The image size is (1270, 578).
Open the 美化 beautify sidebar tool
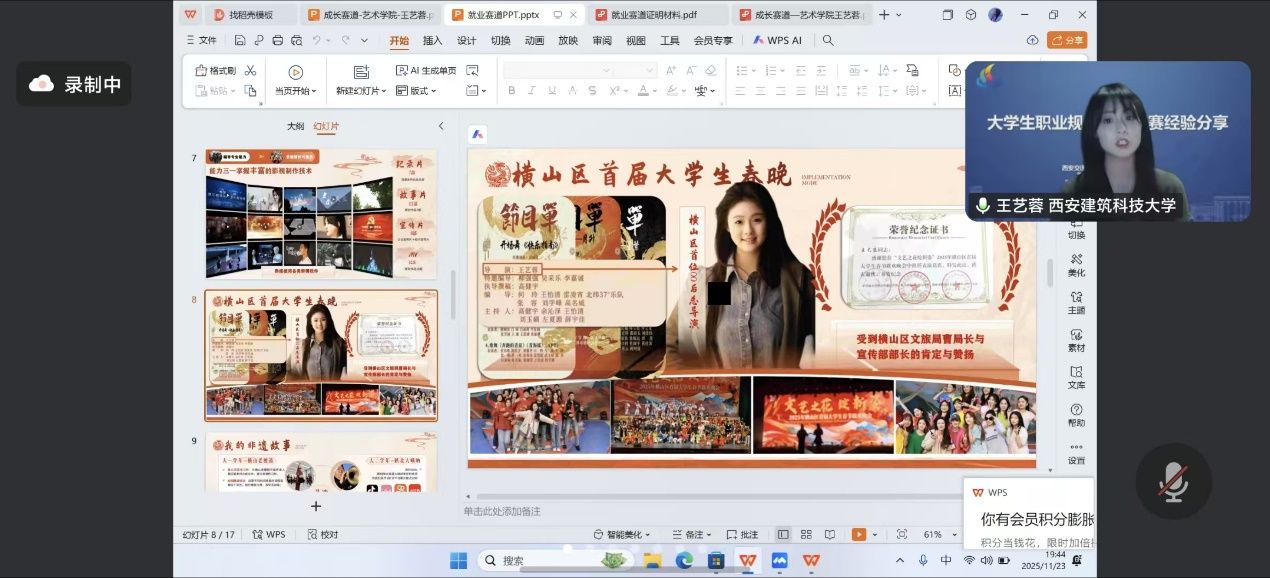[x=1076, y=264]
